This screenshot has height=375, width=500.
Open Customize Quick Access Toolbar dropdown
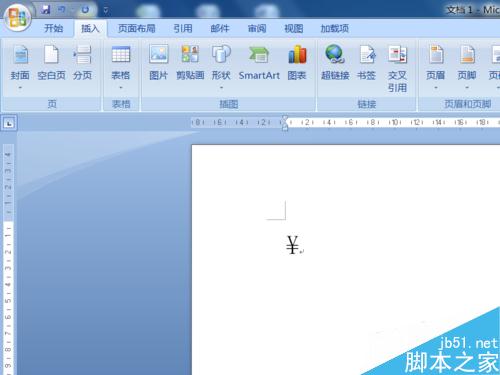[105, 11]
